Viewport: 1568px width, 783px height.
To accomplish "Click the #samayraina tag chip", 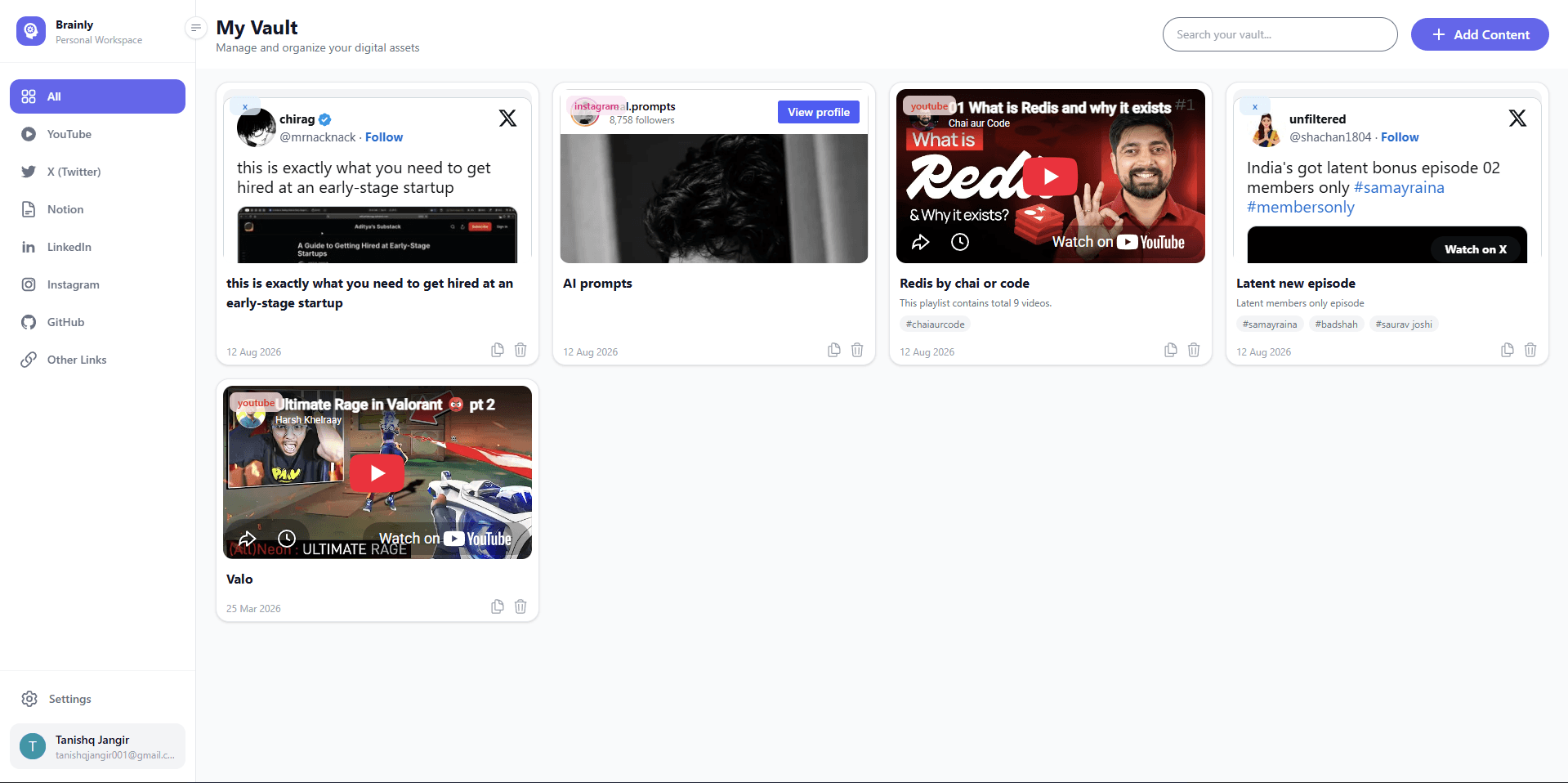I will click(x=1270, y=324).
